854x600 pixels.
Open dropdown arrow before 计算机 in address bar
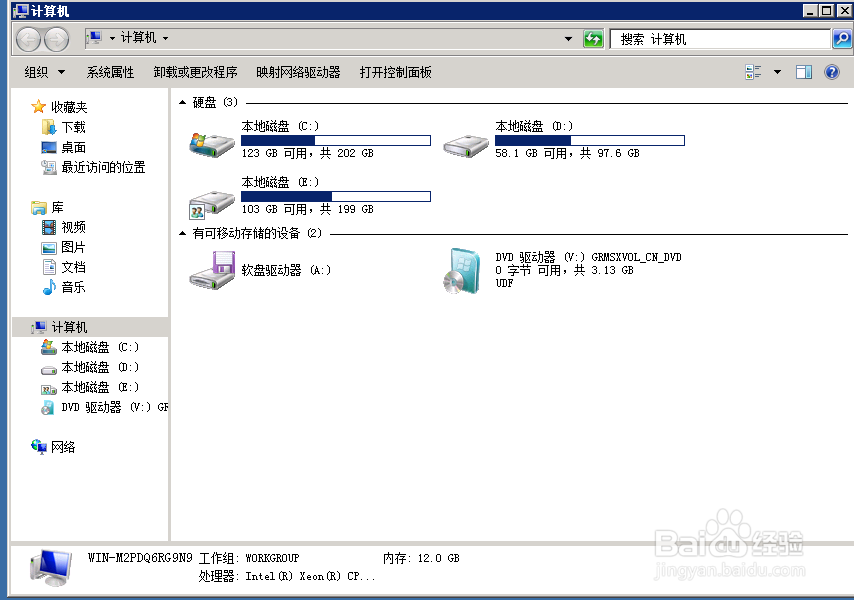pyautogui.click(x=112, y=38)
